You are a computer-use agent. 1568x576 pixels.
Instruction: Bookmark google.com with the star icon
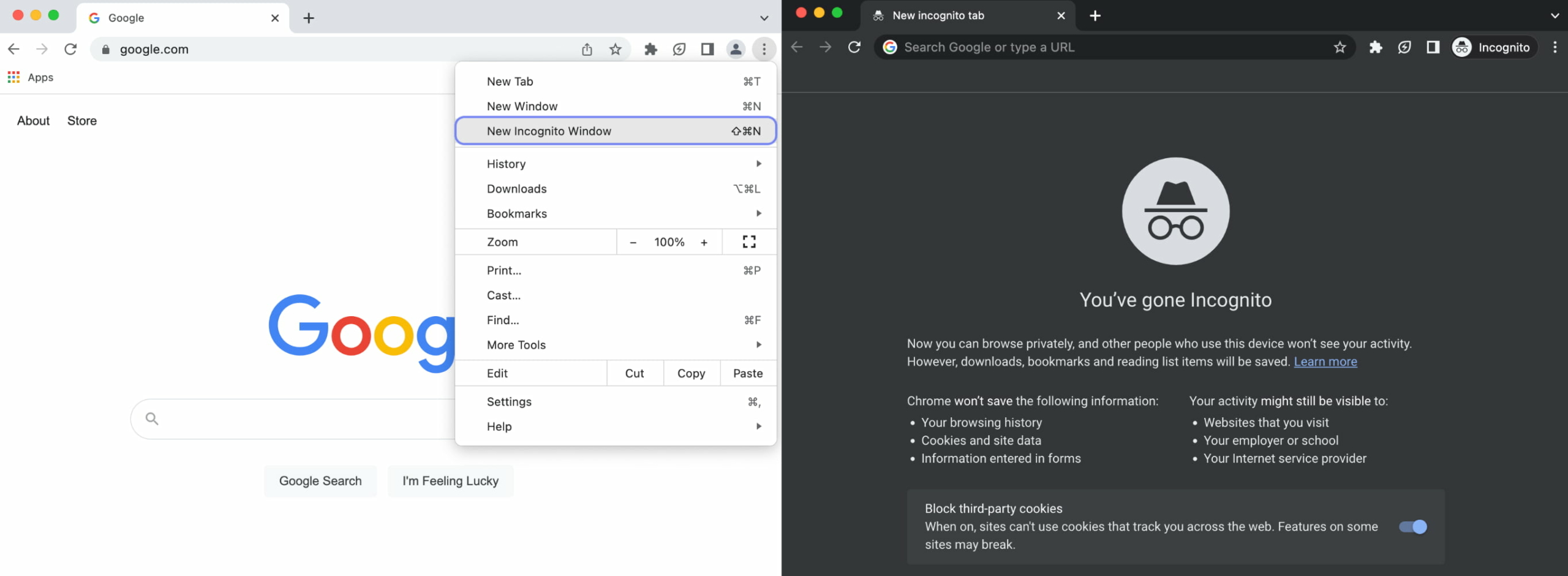(616, 49)
